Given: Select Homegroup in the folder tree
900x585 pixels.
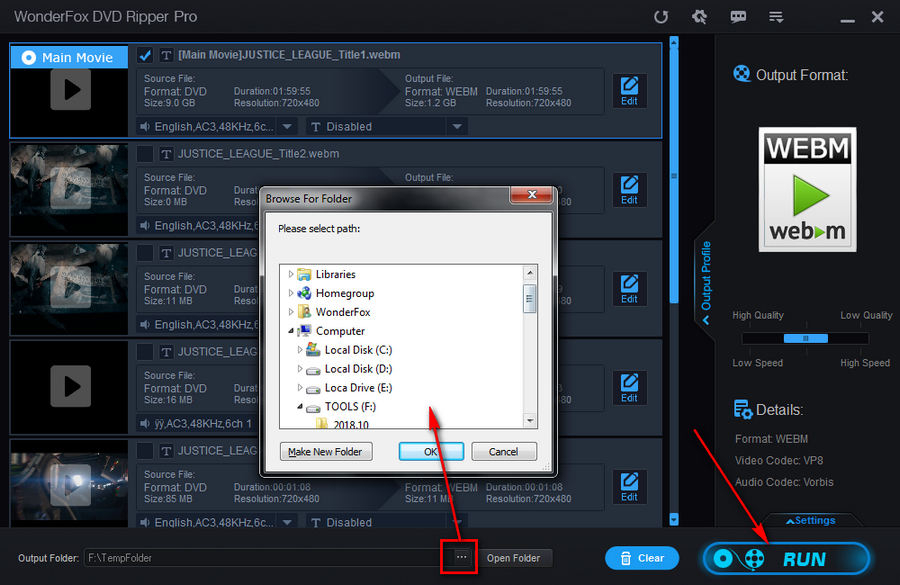Looking at the screenshot, I should click(x=344, y=293).
